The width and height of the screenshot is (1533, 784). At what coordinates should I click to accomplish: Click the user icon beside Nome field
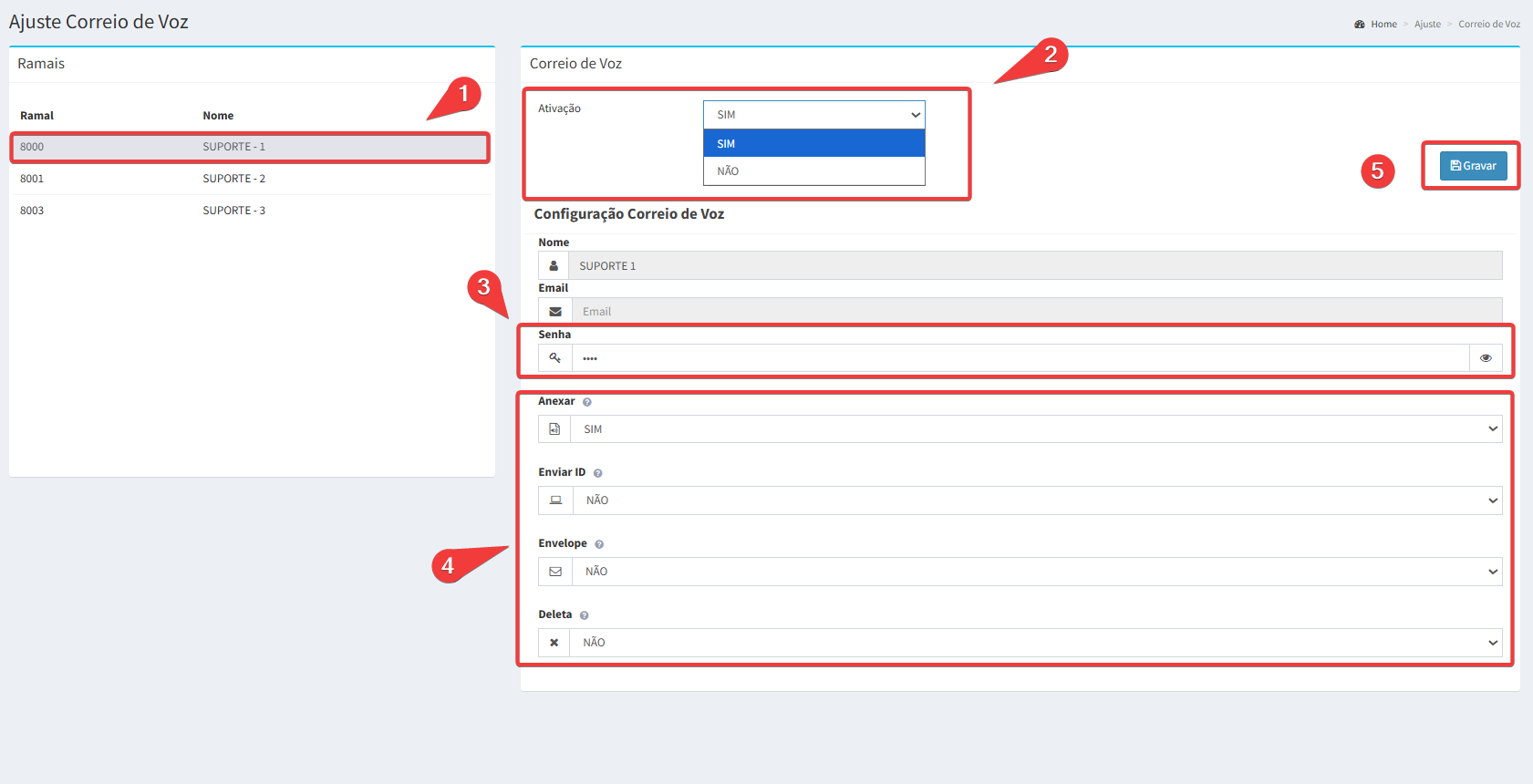point(554,266)
